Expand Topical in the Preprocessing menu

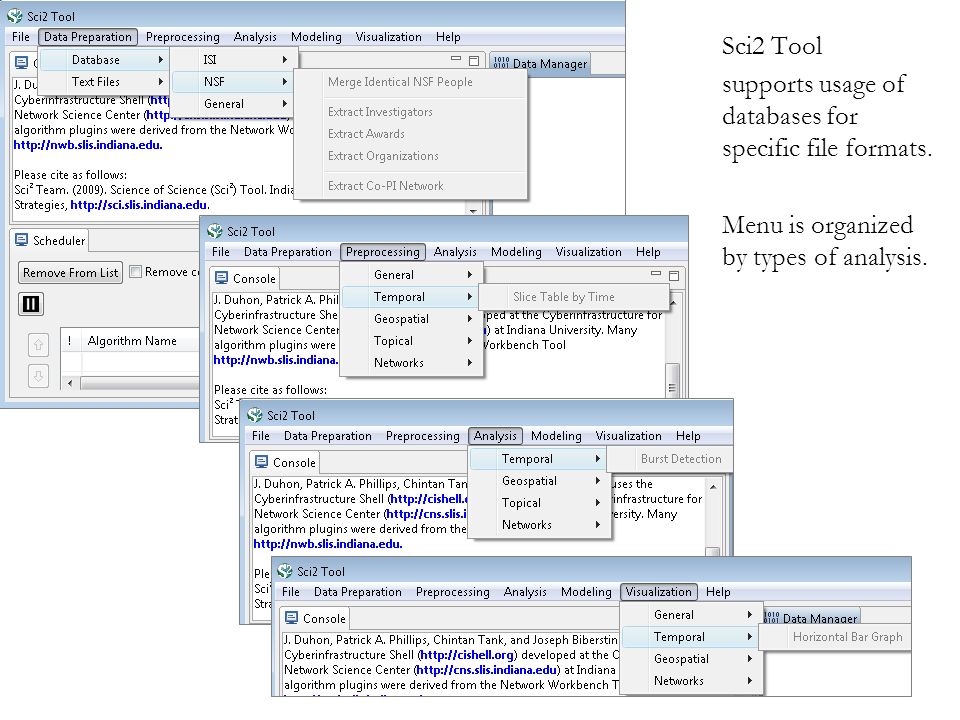[x=411, y=341]
